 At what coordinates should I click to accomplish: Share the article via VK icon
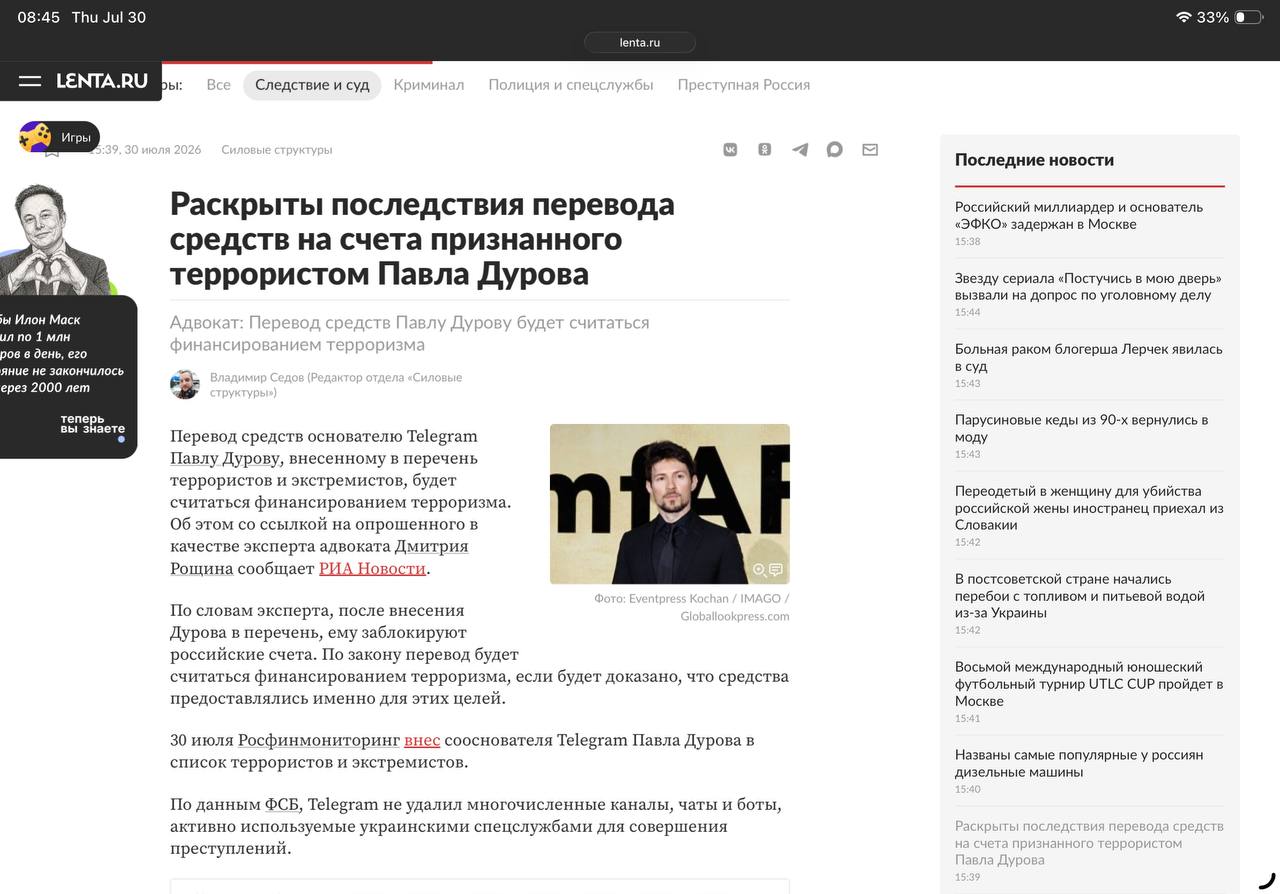click(730, 150)
